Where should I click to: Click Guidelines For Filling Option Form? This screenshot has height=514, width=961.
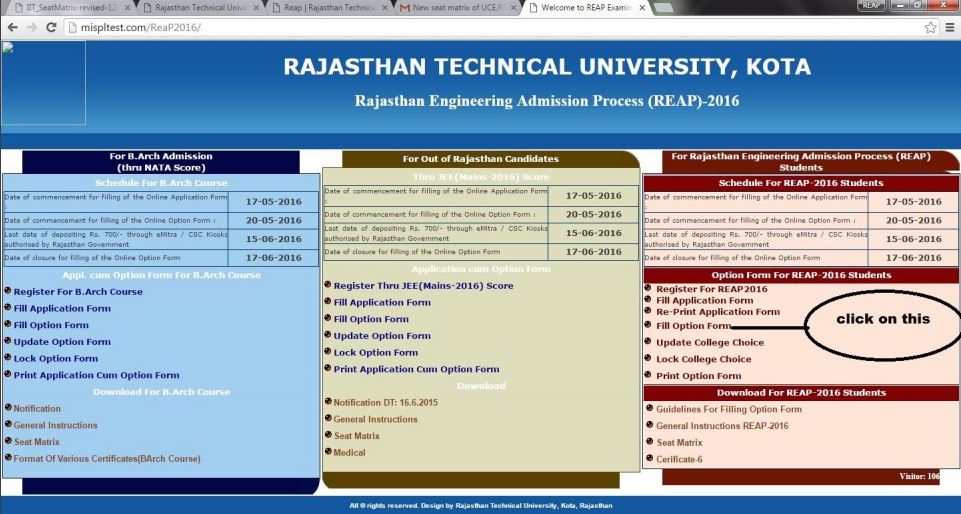tap(728, 409)
